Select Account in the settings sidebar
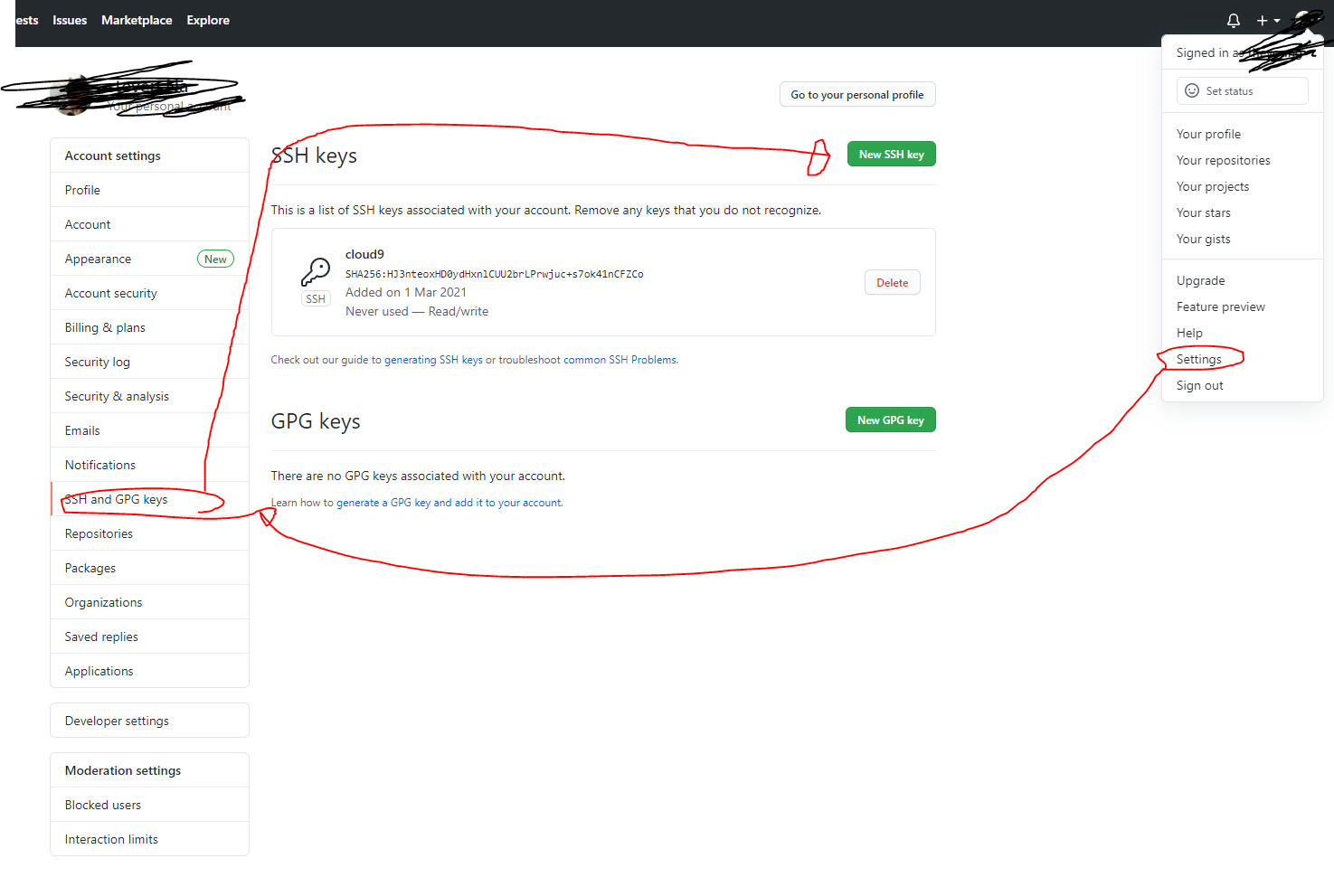 click(149, 224)
